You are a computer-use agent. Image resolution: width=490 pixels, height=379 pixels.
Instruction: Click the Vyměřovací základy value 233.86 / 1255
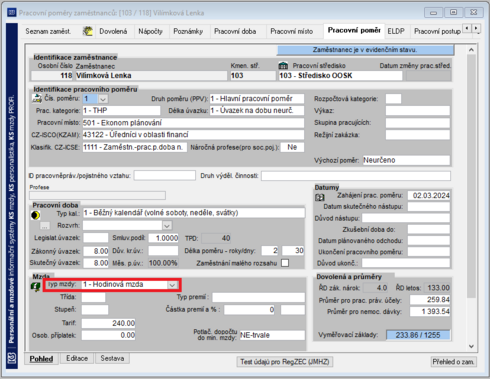418,335
